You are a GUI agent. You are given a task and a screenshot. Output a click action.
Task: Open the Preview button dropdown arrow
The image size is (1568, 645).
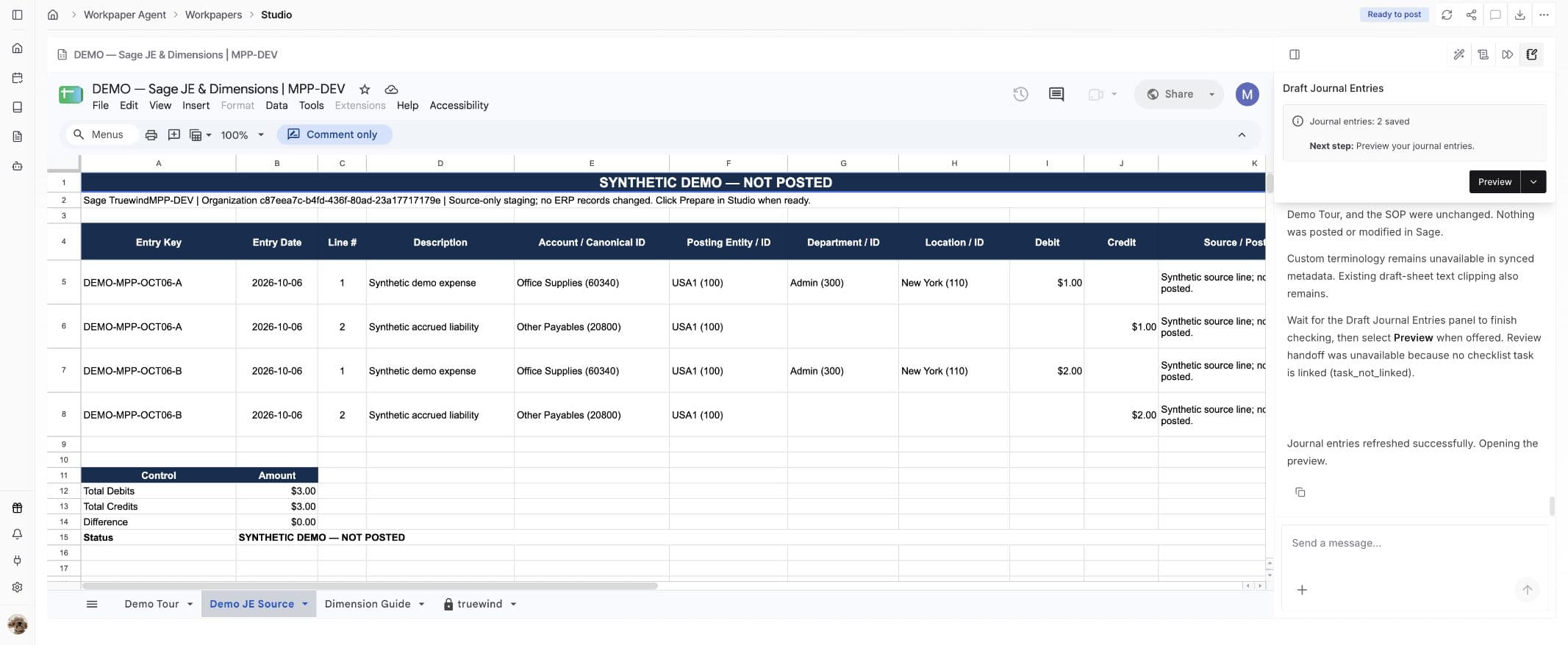tap(1533, 181)
